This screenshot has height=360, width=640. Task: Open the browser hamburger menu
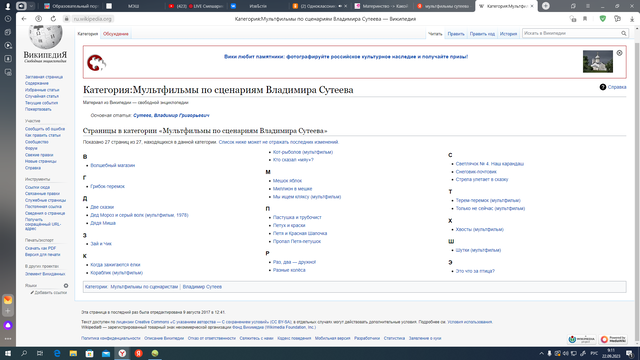pos(588,6)
